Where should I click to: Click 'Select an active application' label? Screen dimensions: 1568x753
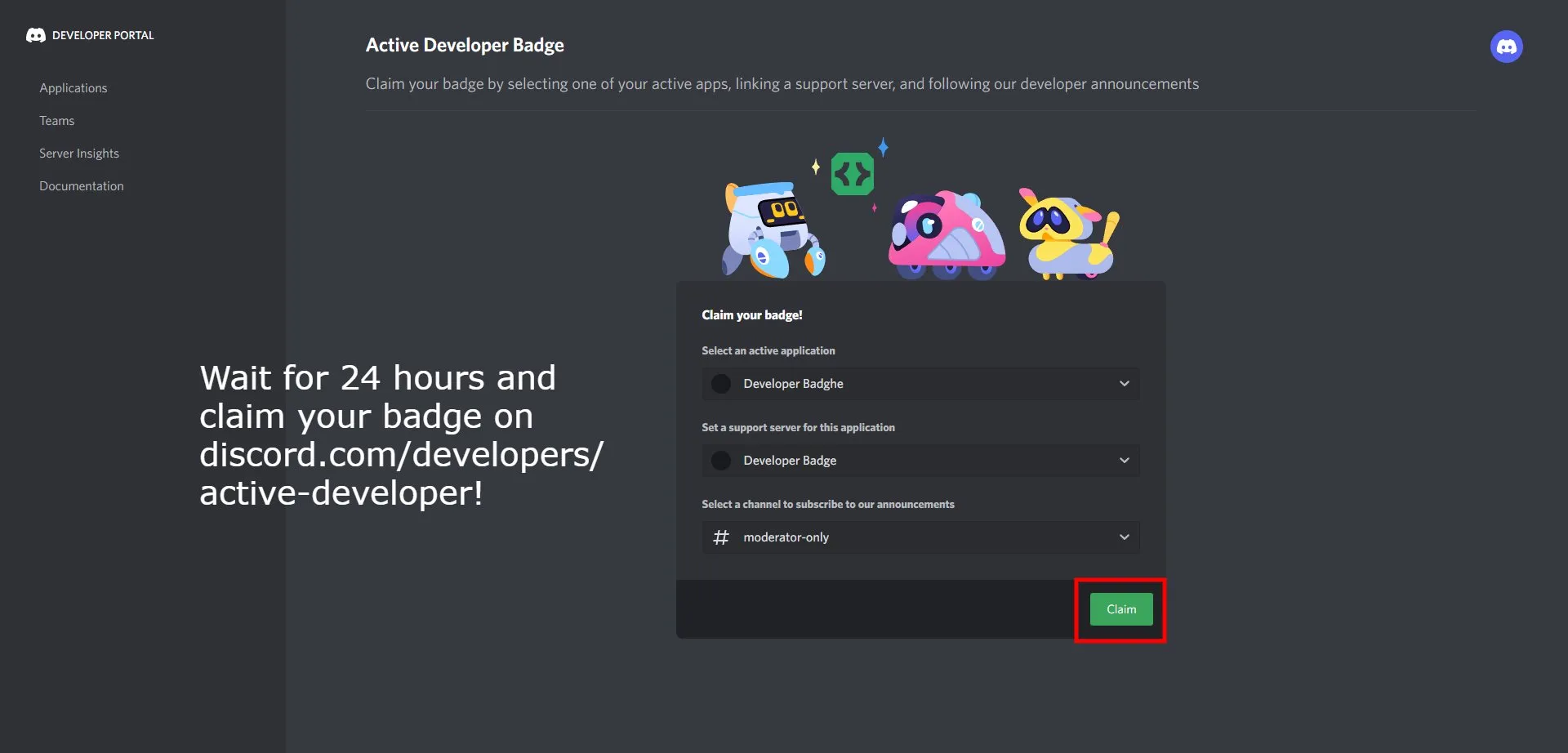pyautogui.click(x=768, y=350)
